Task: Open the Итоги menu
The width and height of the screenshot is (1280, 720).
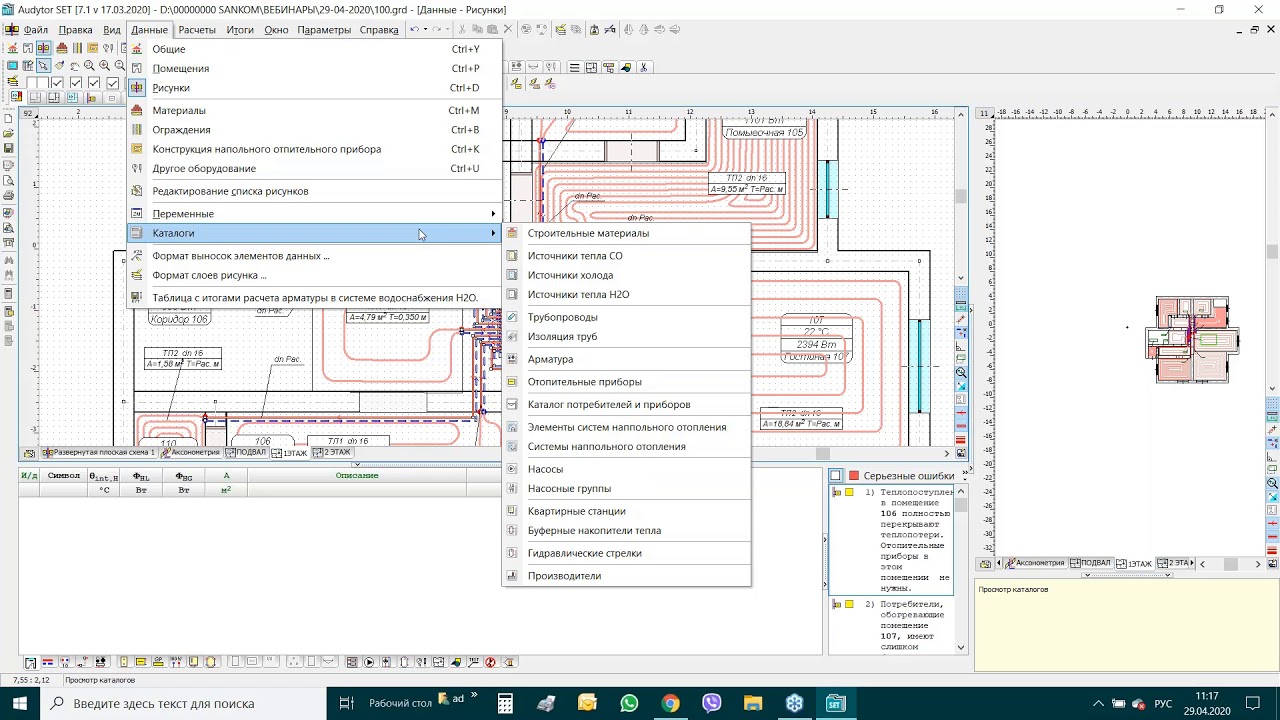Action: 240,30
